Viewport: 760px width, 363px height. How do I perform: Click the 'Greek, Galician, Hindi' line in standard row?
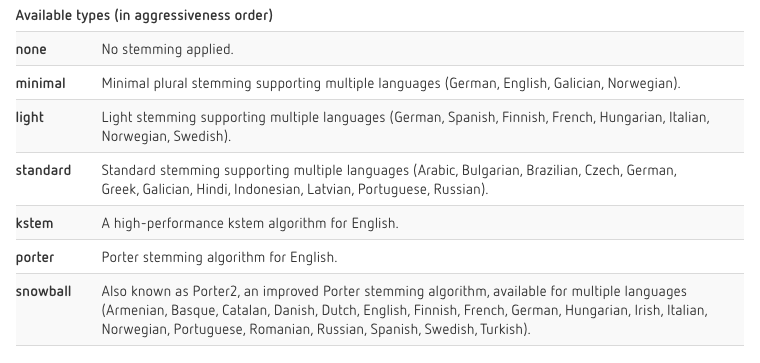tap(295, 189)
